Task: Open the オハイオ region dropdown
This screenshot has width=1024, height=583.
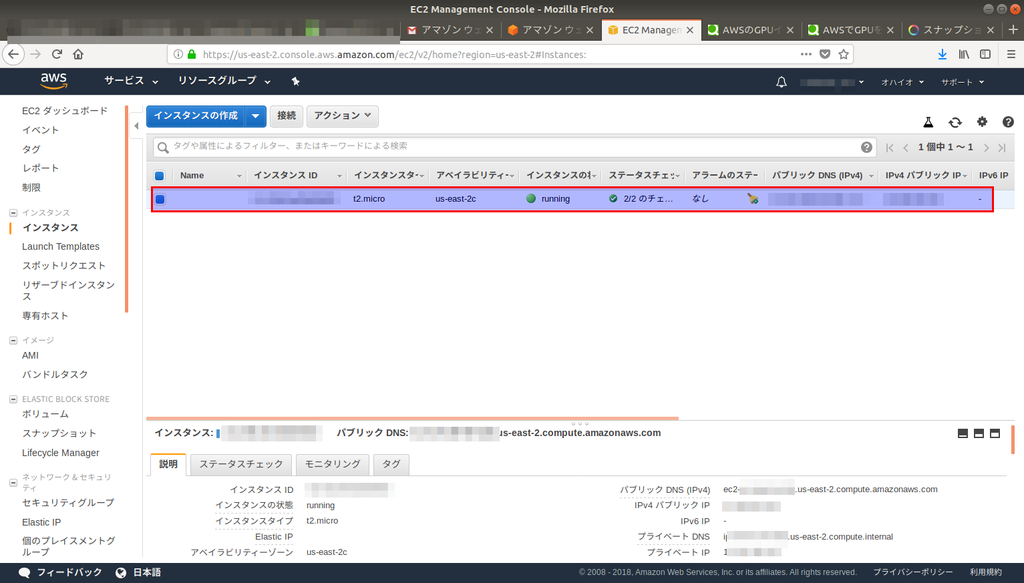Action: click(x=903, y=82)
